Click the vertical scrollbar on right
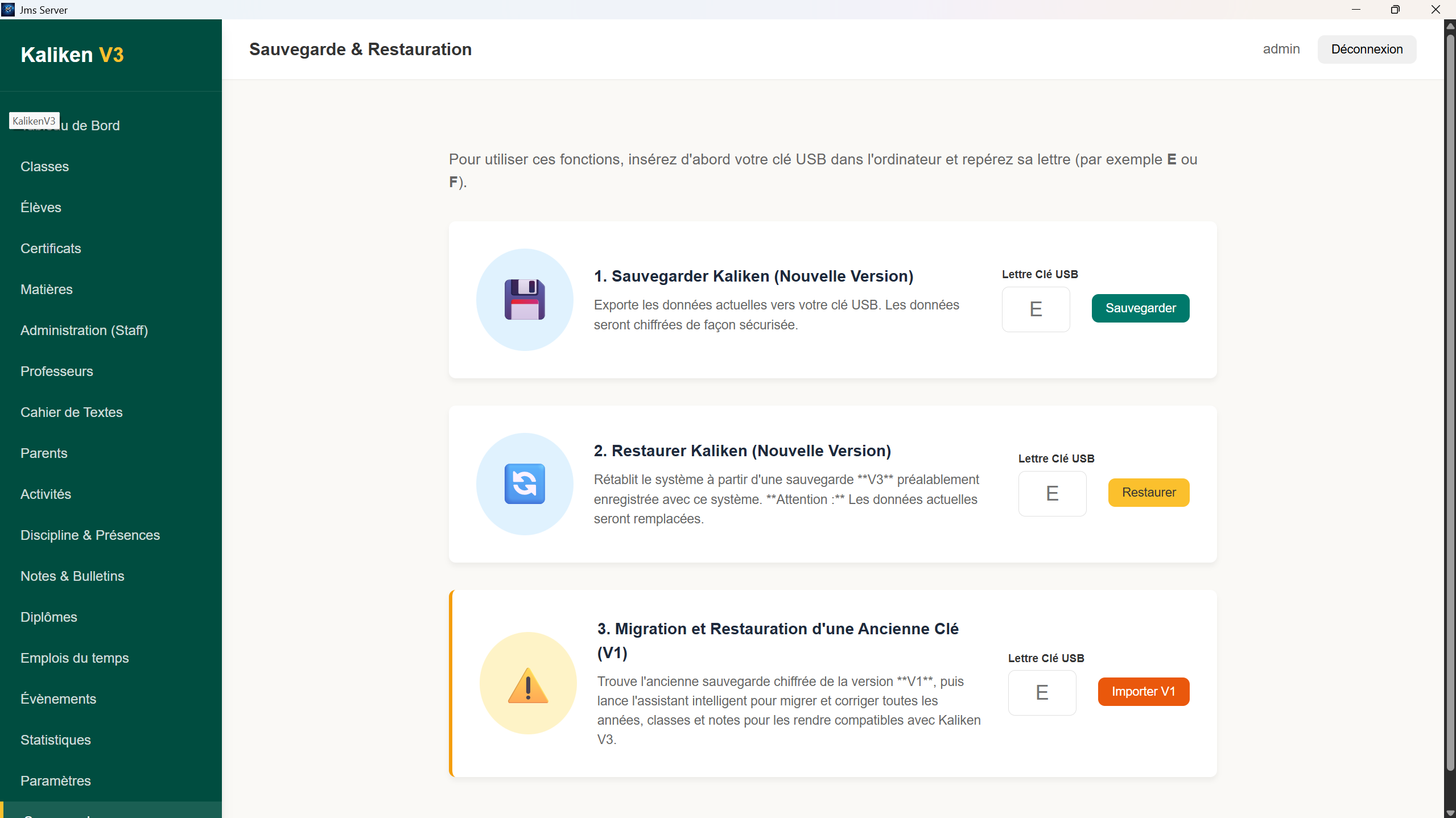Viewport: 1456px width, 818px height. [x=1450, y=398]
